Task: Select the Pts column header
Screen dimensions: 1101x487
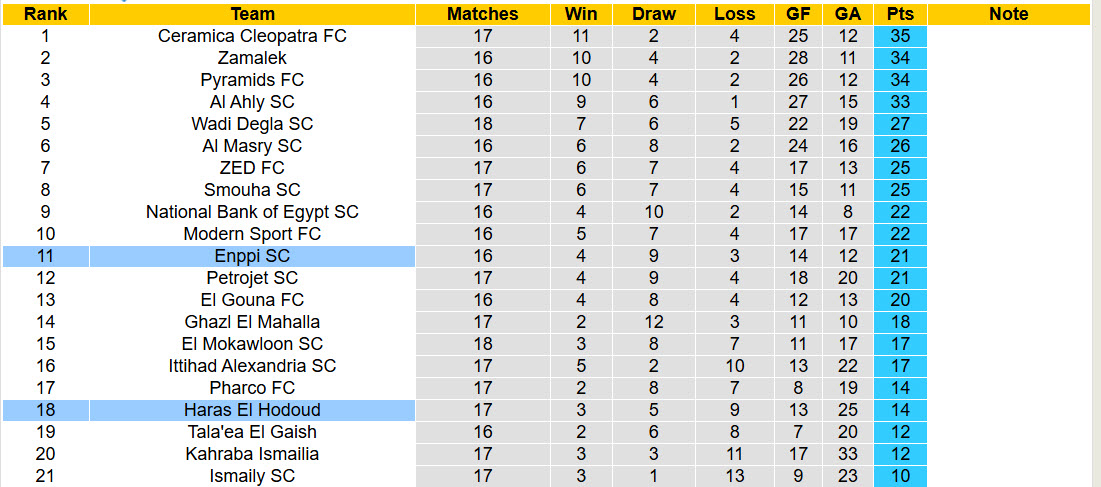Action: coord(899,14)
